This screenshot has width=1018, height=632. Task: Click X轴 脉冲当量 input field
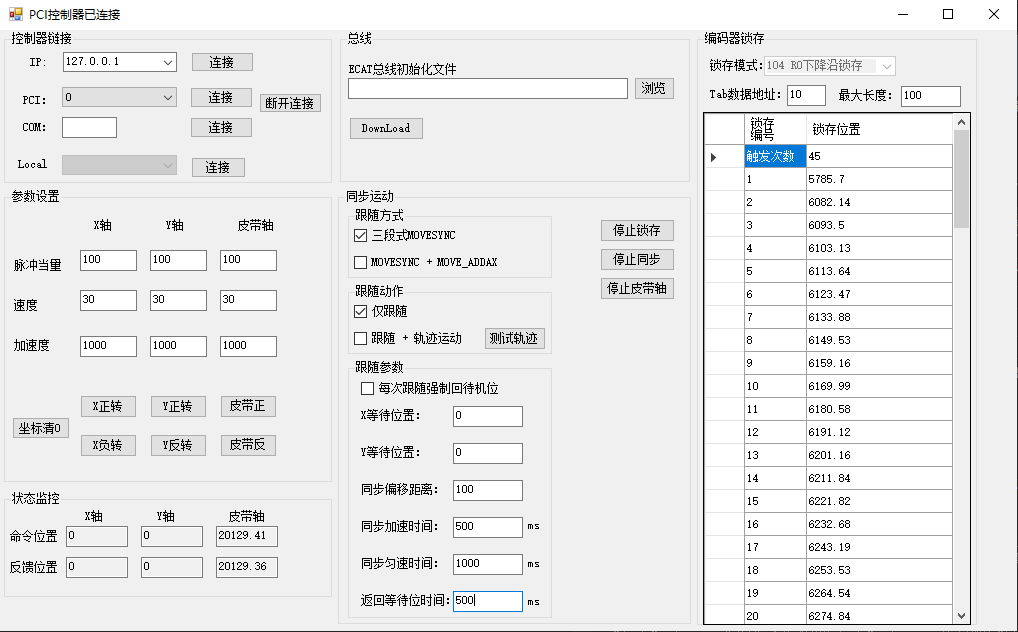[x=108, y=260]
